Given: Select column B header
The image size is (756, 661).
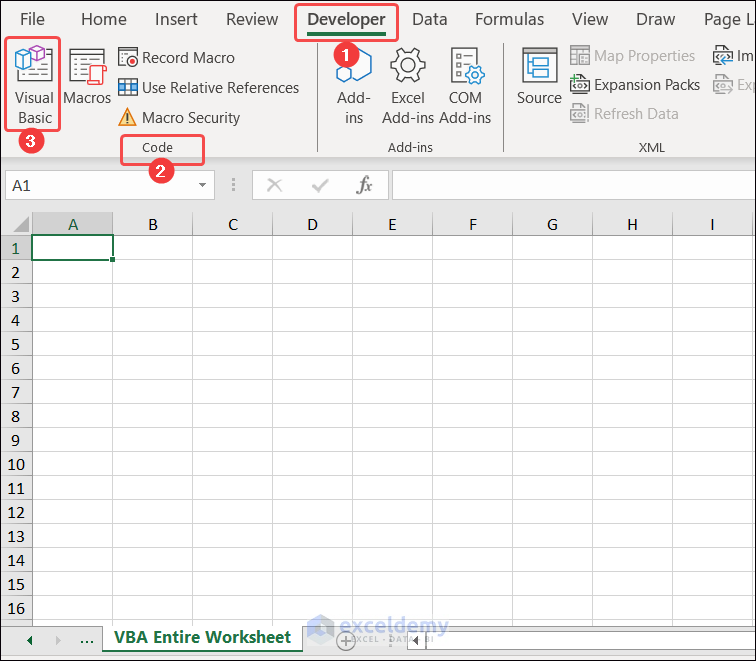Looking at the screenshot, I should pyautogui.click(x=152, y=224).
